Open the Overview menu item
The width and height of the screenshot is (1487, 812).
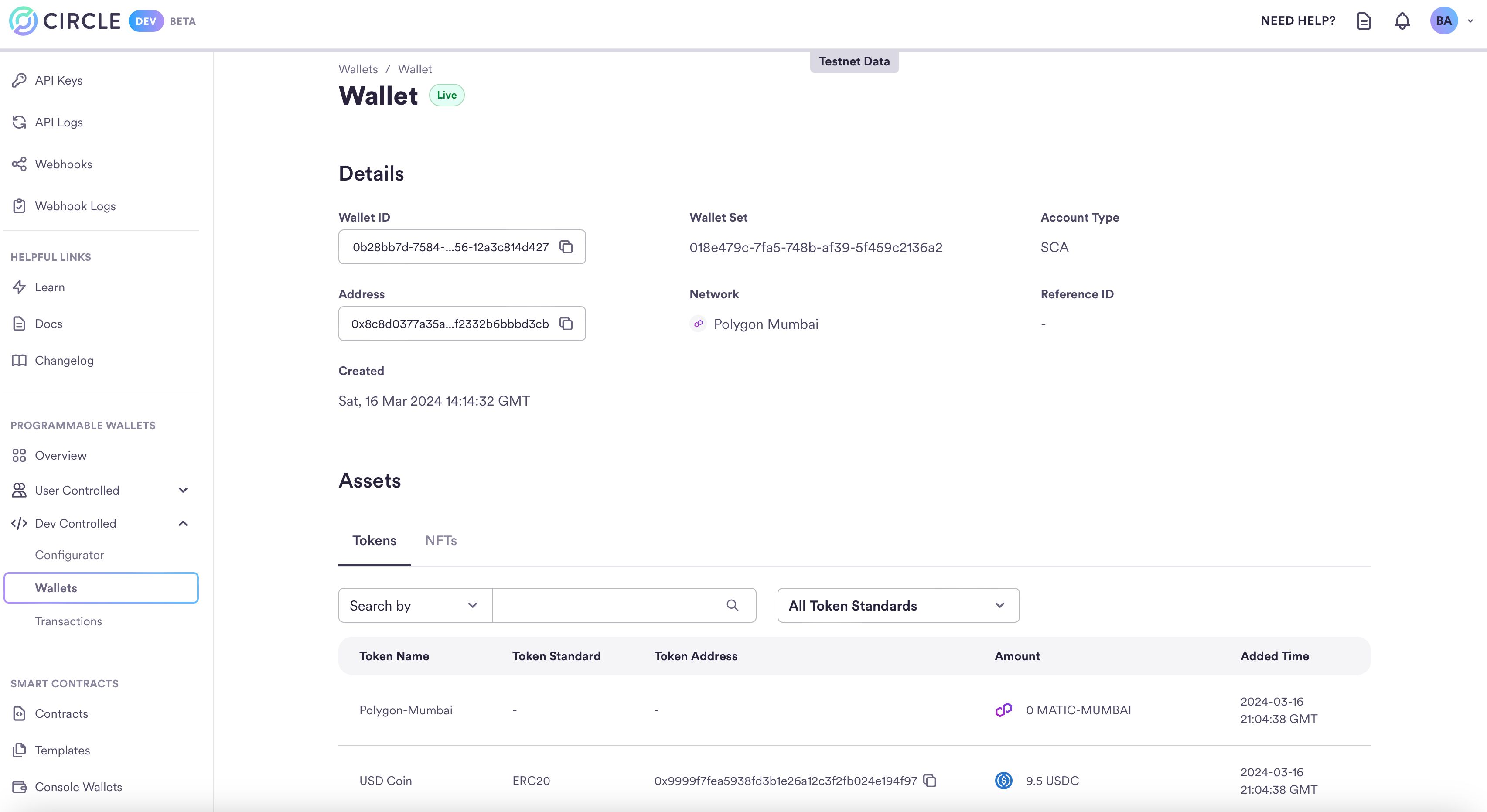[61, 455]
